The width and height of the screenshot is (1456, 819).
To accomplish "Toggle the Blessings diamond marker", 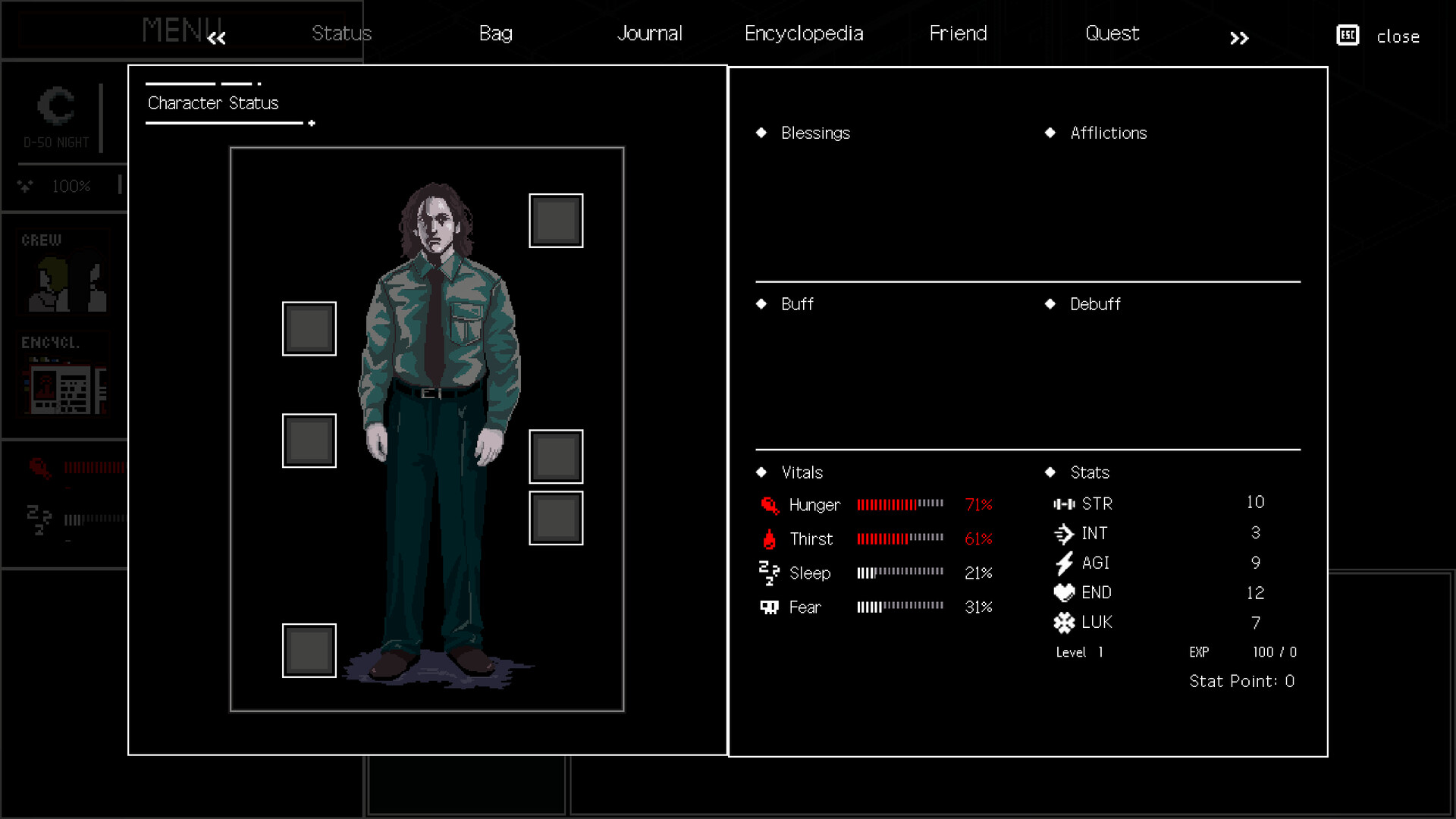I will 761,132.
